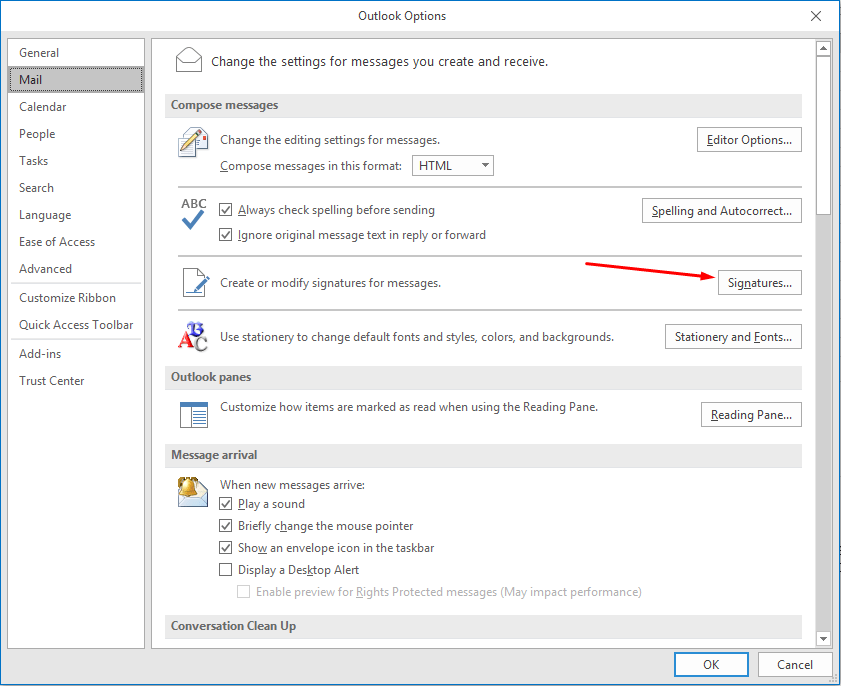The image size is (841, 686).
Task: Open Reading Pane settings
Action: [751, 415]
